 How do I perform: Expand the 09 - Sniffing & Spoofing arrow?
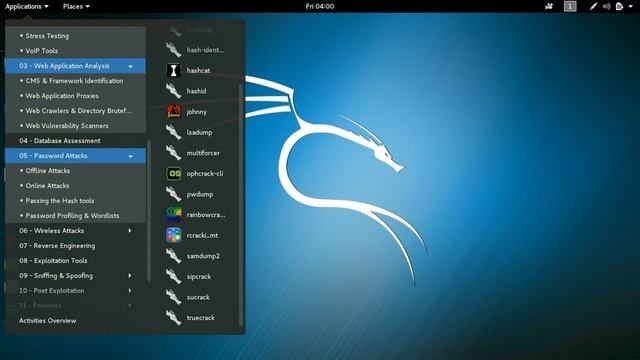tap(130, 276)
